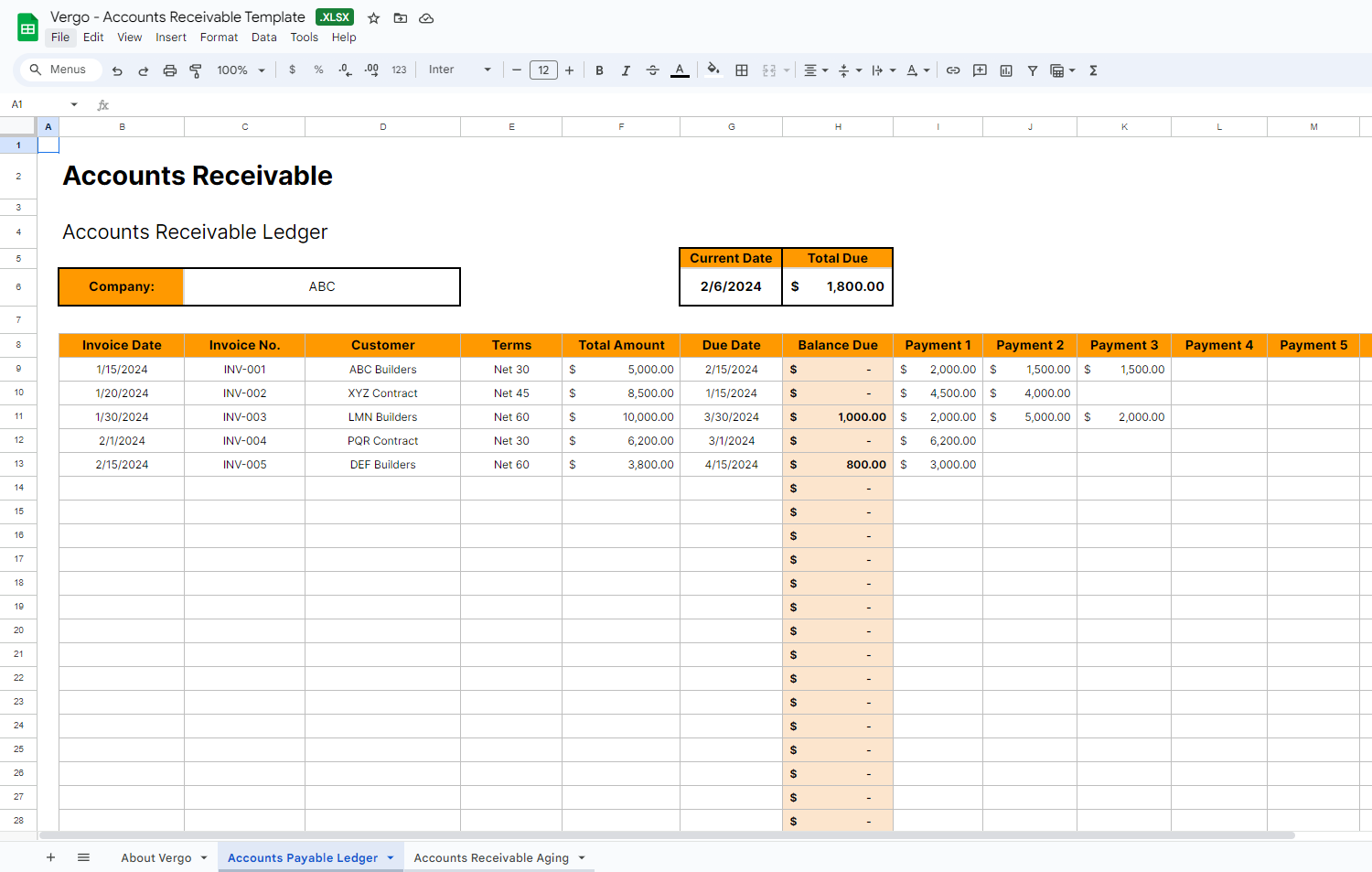Select row 13 header
This screenshot has height=872, width=1372.
pos(18,464)
